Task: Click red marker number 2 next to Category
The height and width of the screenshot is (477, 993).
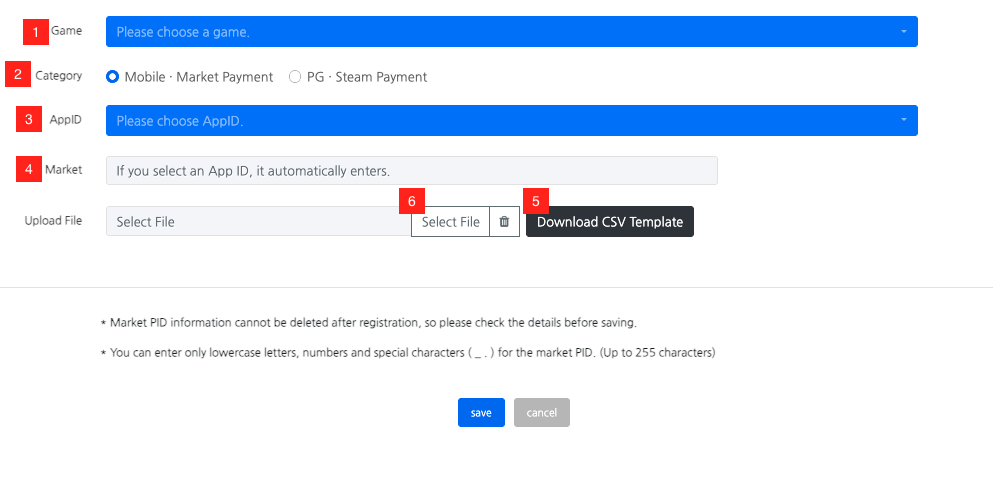Action: pyautogui.click(x=18, y=76)
